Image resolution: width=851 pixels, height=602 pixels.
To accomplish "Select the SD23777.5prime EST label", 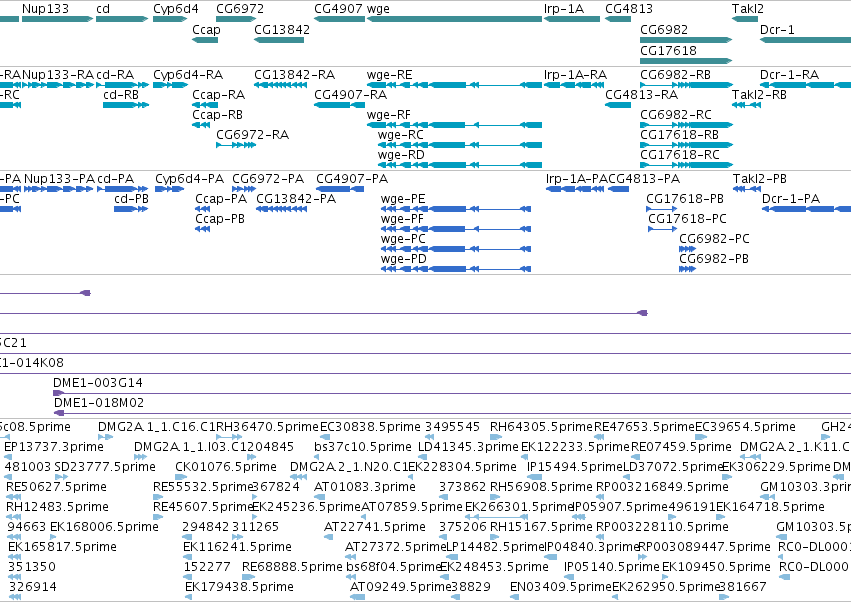I will tap(105, 467).
